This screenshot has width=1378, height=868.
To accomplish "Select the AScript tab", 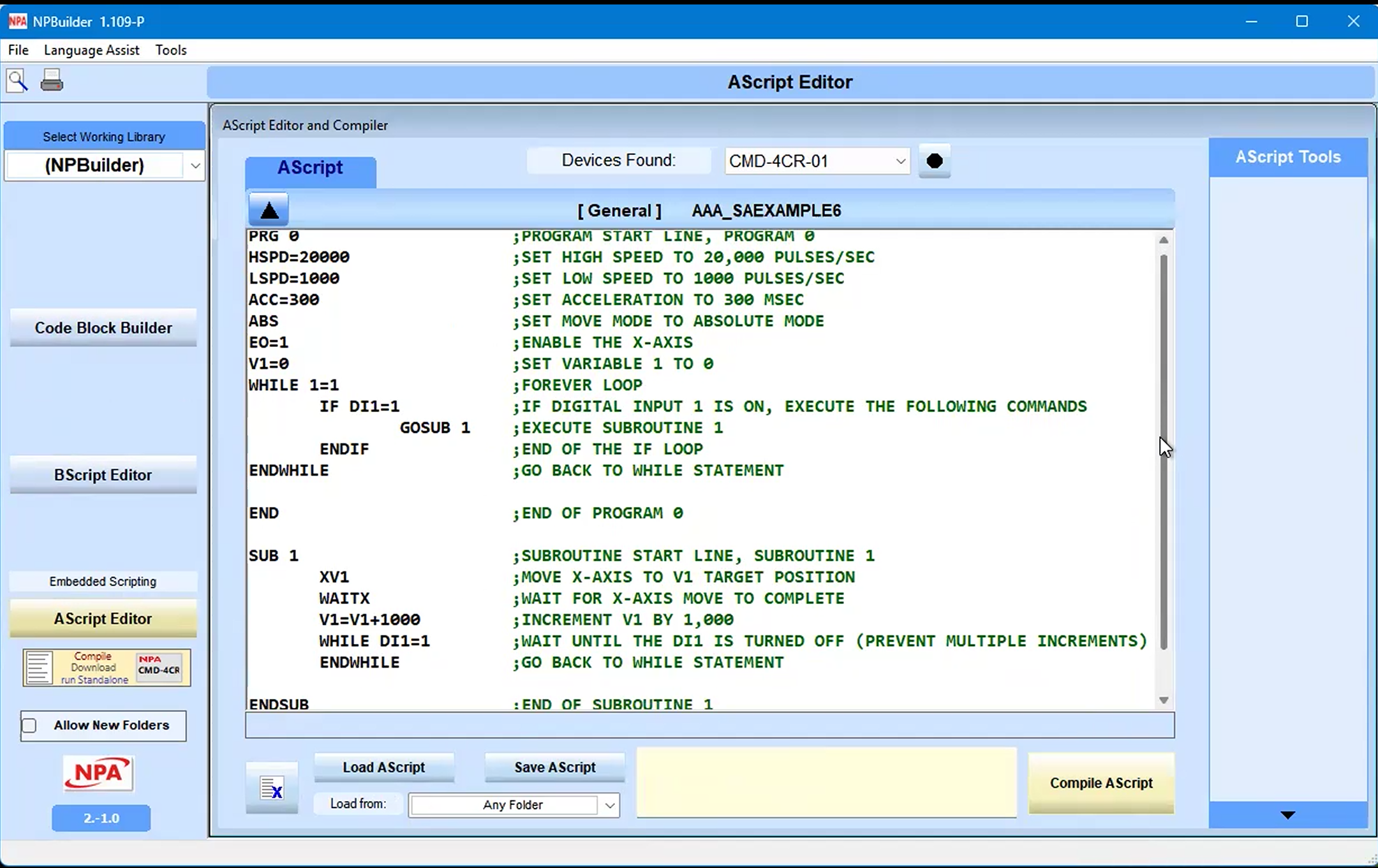I will point(310,170).
